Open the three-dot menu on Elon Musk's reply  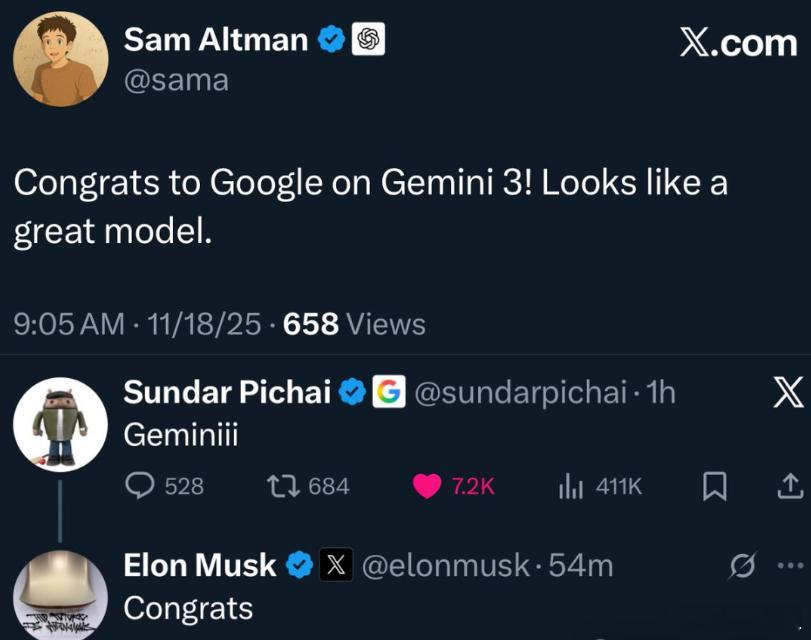coord(790,565)
